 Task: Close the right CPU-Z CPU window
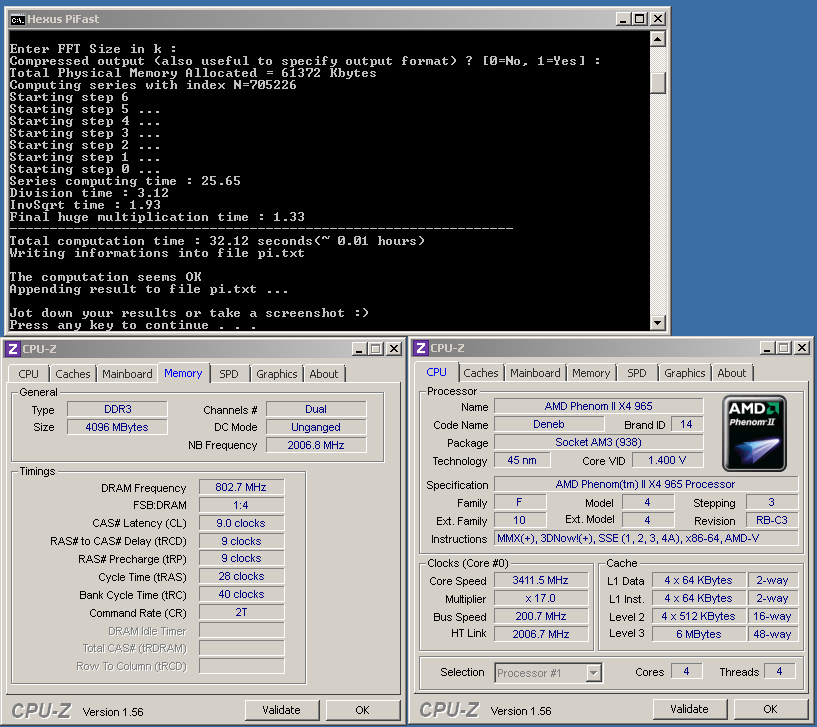coord(802,348)
